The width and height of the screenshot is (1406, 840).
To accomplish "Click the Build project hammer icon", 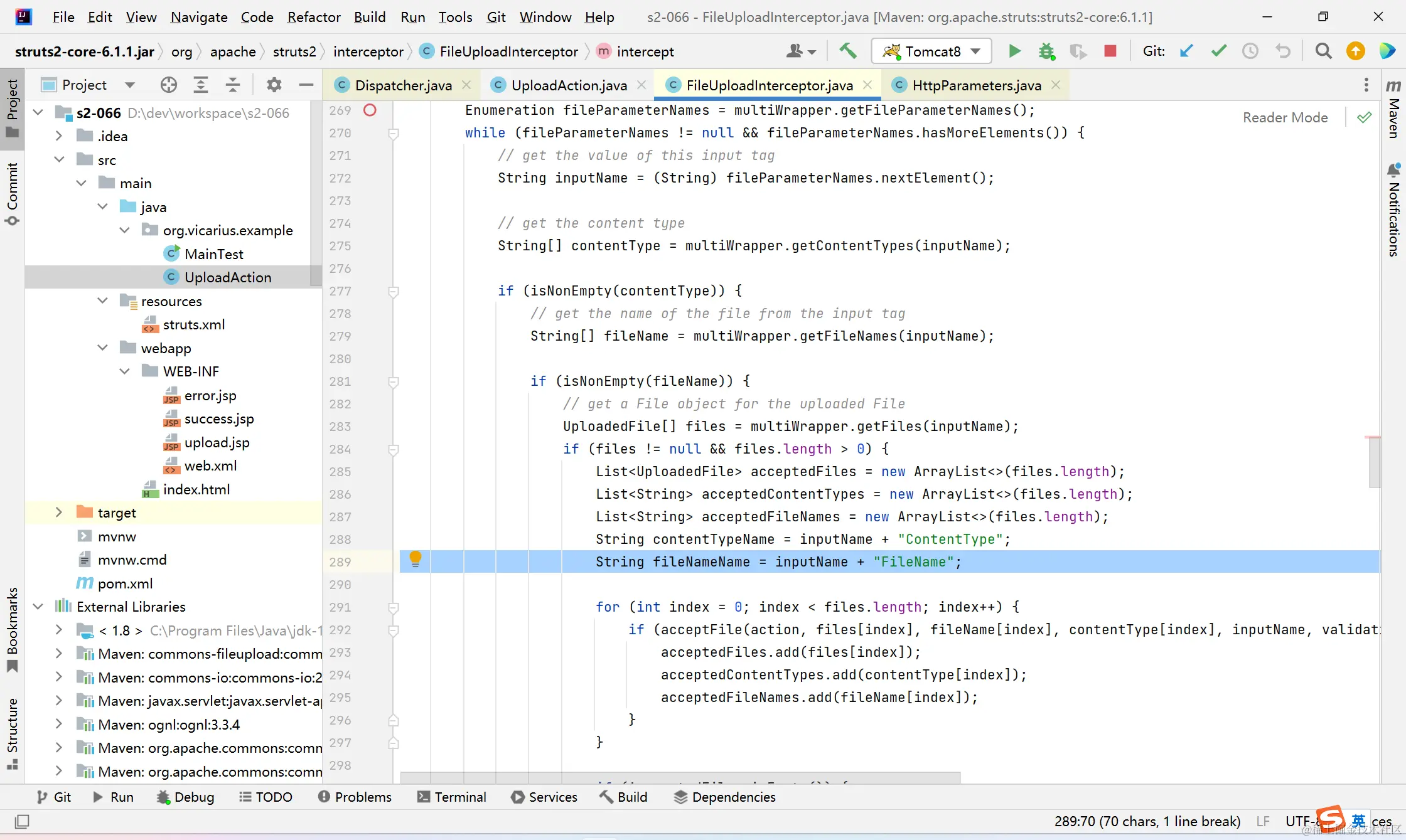I will 848,51.
